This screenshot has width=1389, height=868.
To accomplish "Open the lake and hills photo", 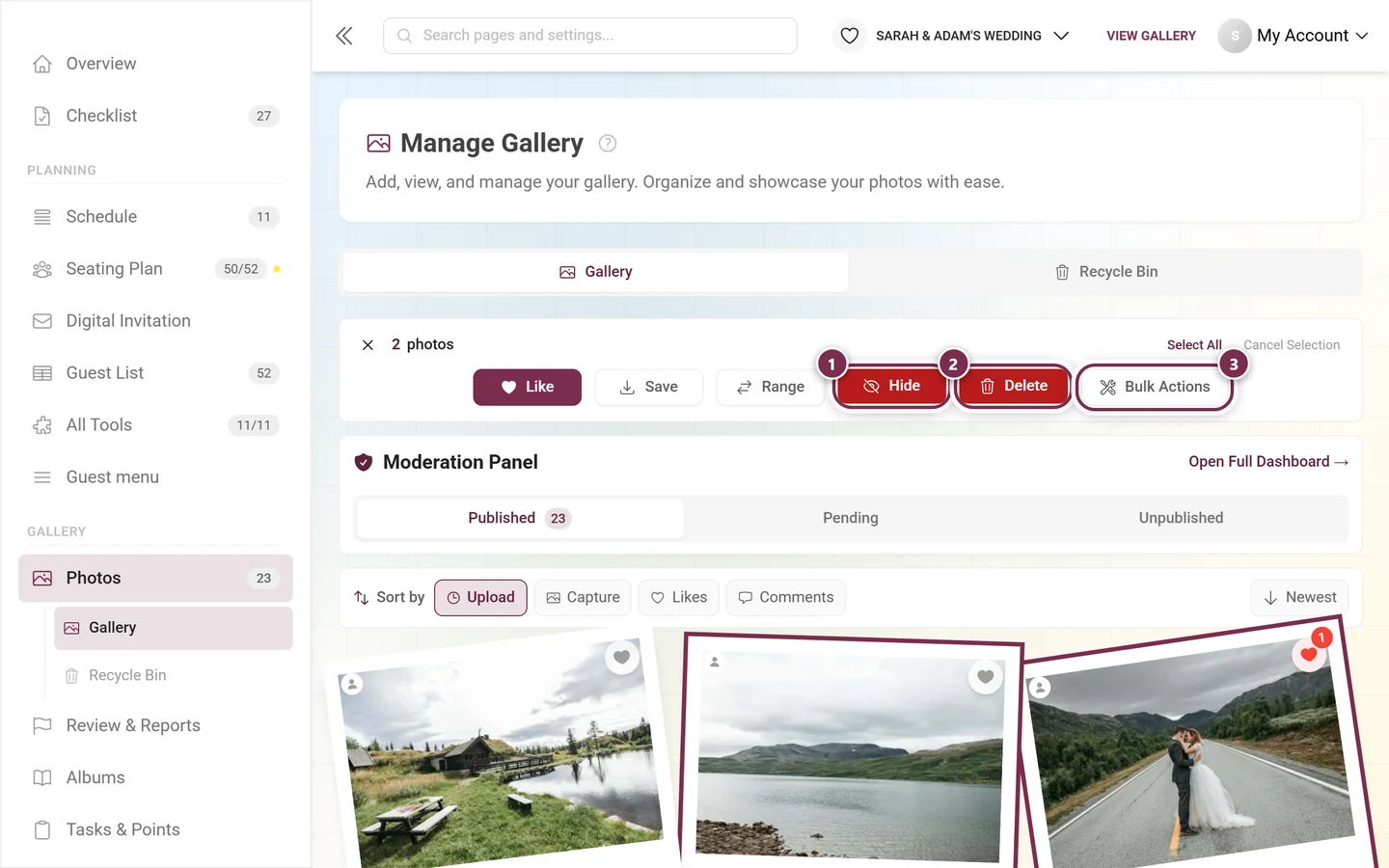I will [850, 757].
